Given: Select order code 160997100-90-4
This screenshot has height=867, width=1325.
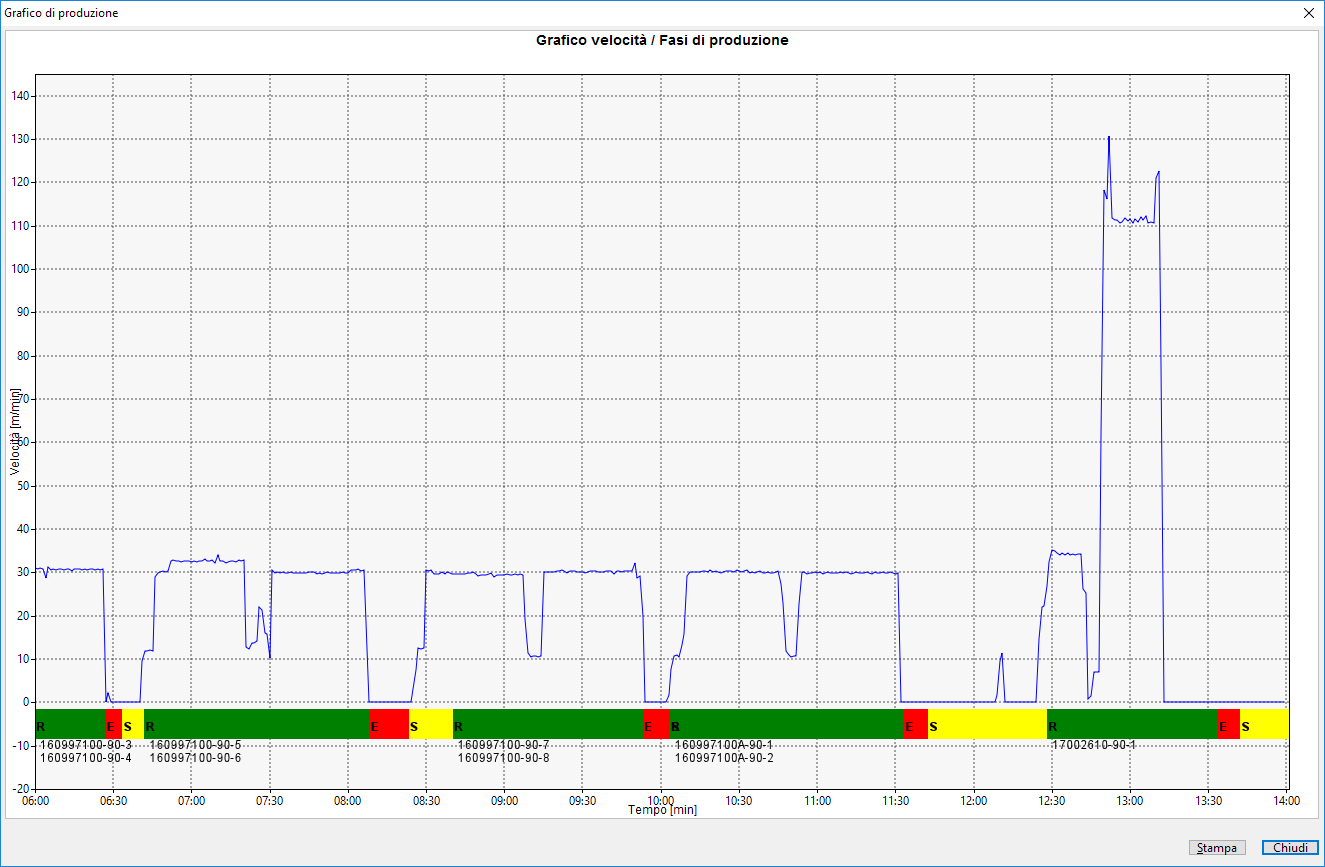Looking at the screenshot, I should coord(86,758).
